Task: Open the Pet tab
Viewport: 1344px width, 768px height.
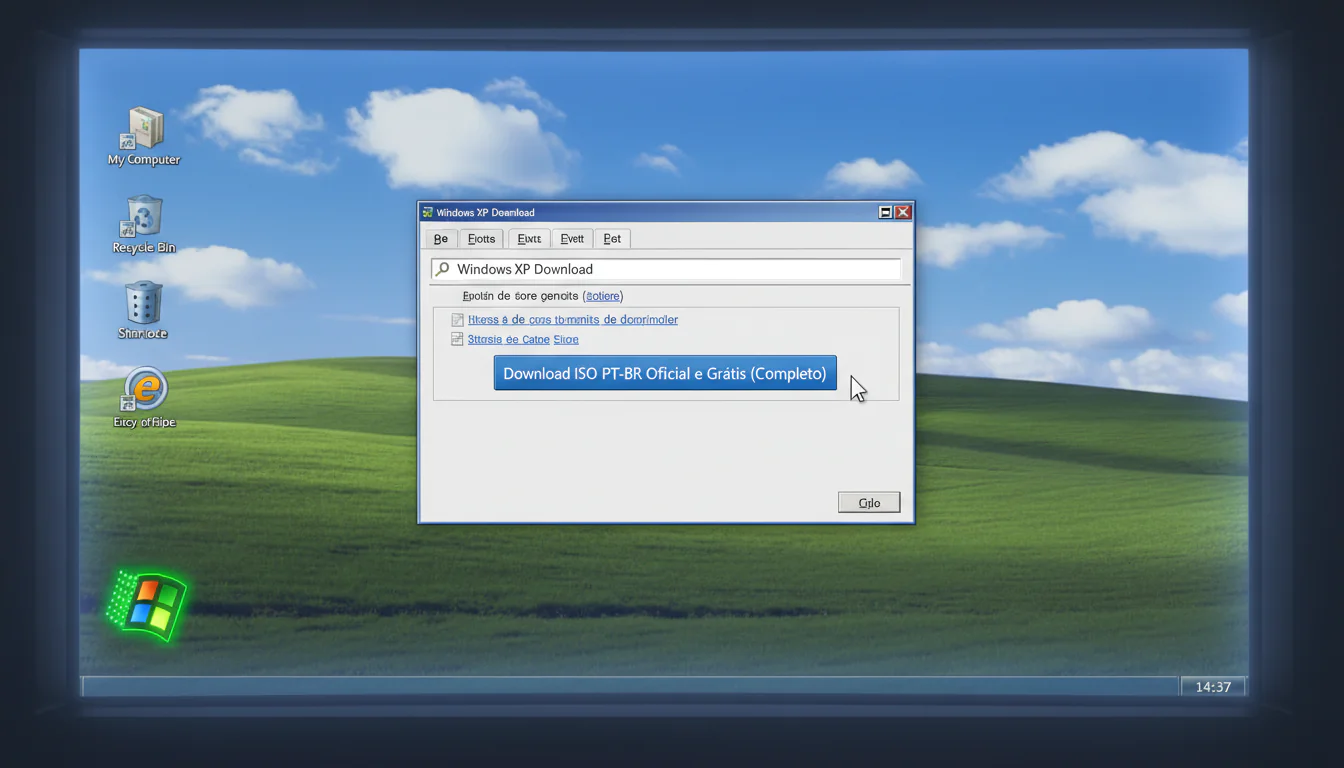Action: point(612,238)
